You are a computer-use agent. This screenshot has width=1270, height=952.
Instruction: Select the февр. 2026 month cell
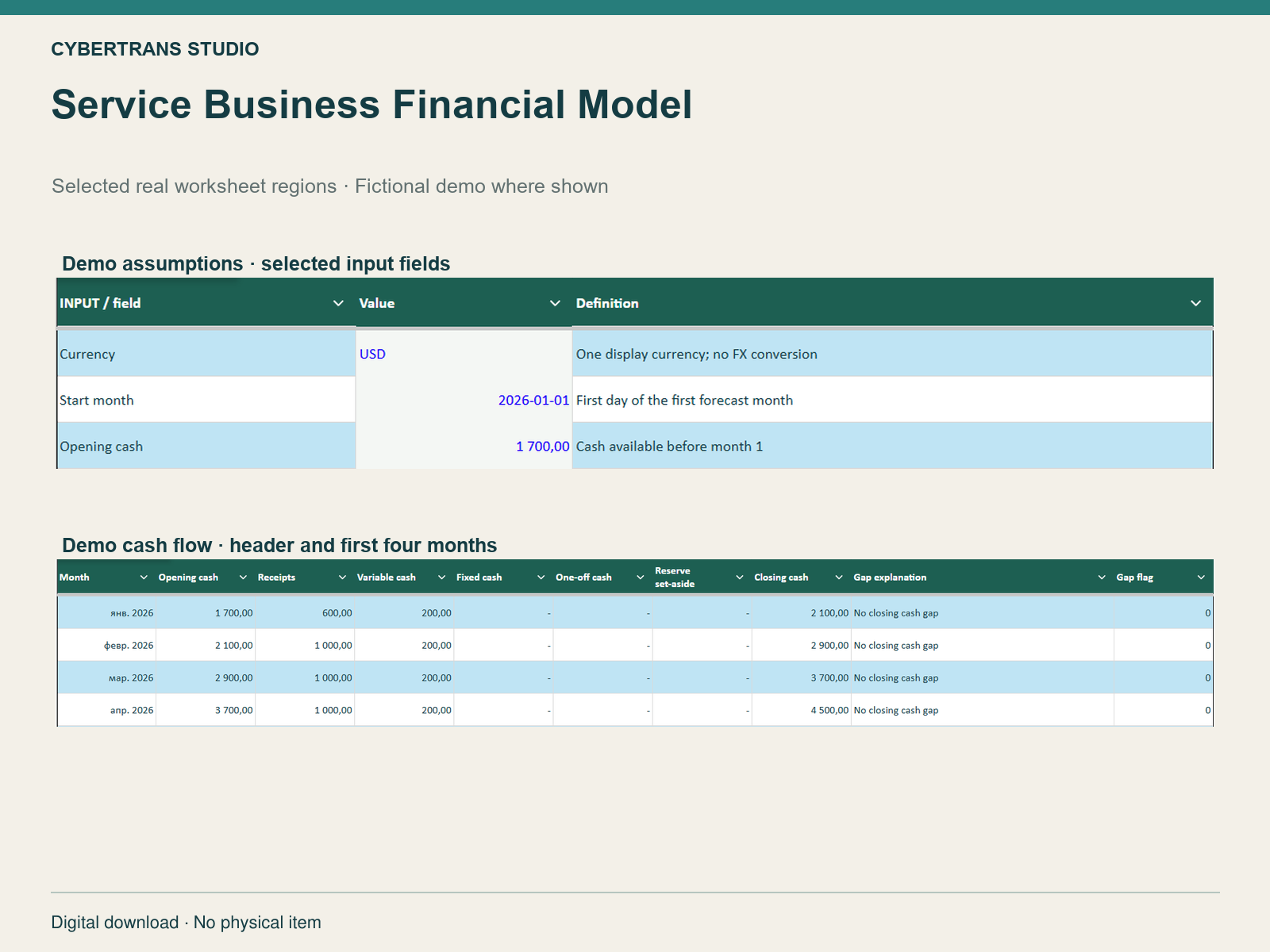click(106, 645)
